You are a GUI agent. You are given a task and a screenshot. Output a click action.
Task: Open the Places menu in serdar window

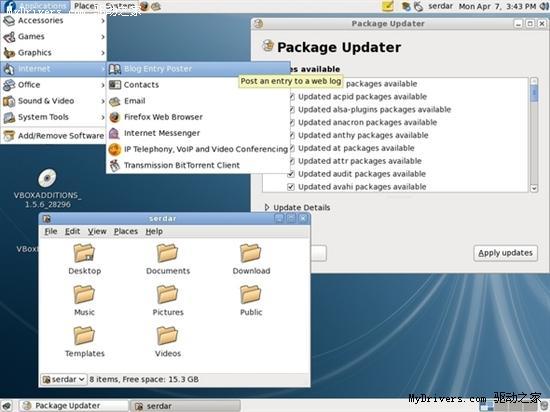[126, 231]
